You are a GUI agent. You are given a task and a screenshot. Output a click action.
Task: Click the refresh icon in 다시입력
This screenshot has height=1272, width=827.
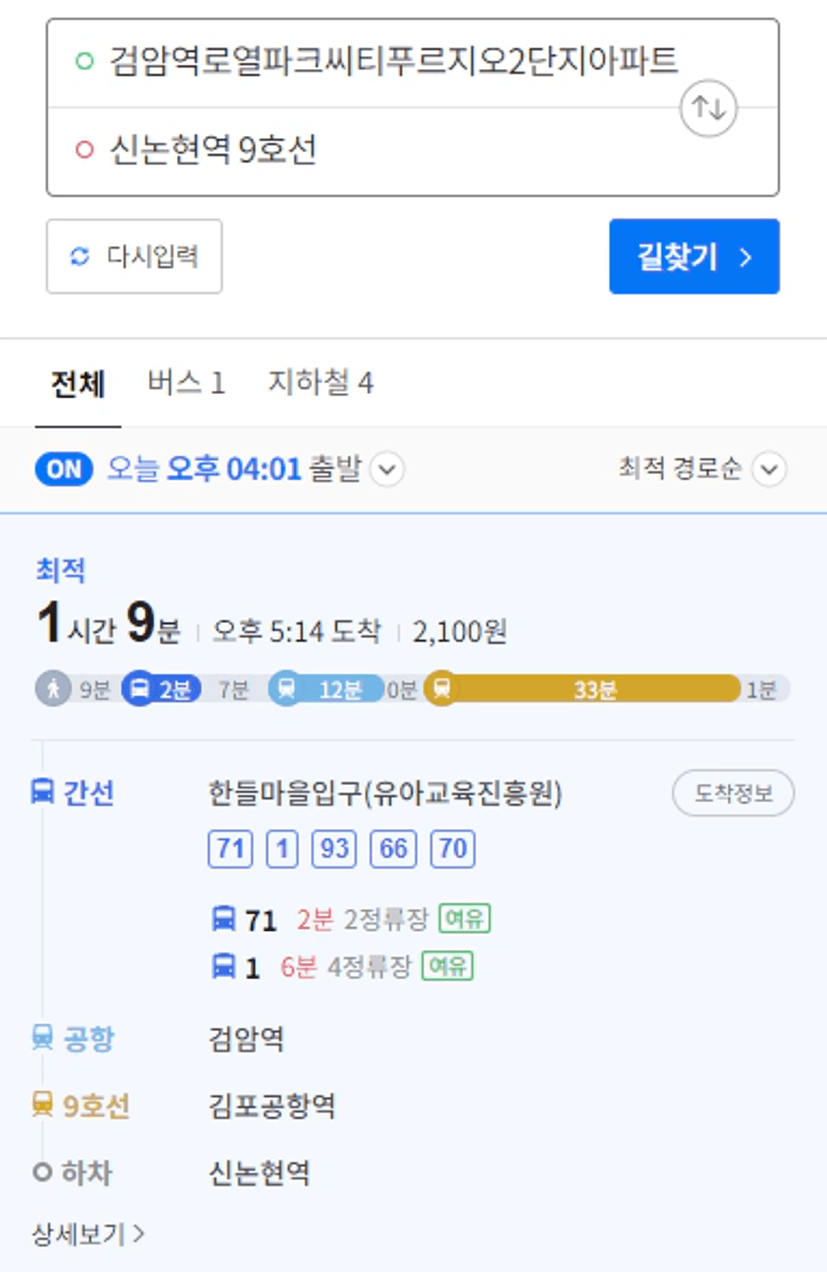click(79, 257)
